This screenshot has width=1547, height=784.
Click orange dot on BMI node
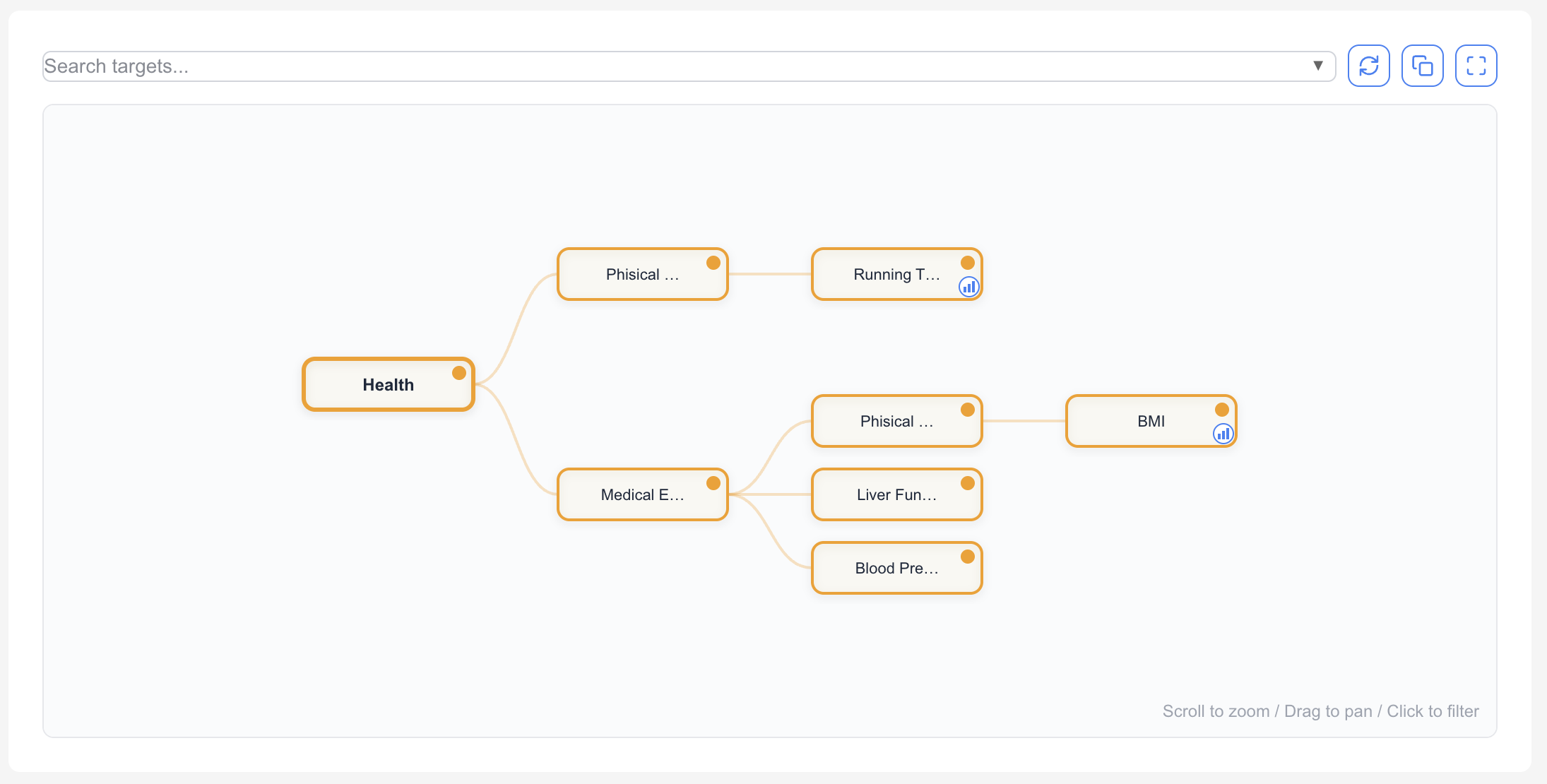(x=1222, y=410)
